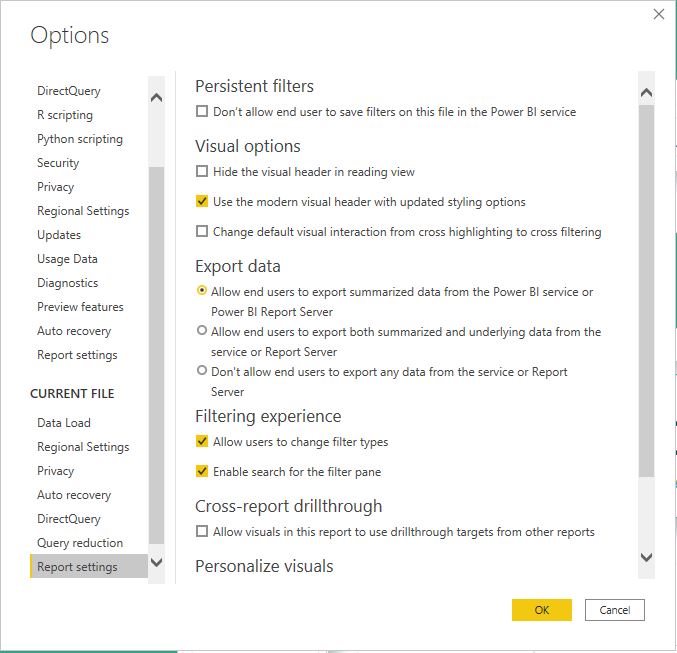Select Don't allow end users to export data
Image resolution: width=677 pixels, height=653 pixels.
click(x=202, y=370)
